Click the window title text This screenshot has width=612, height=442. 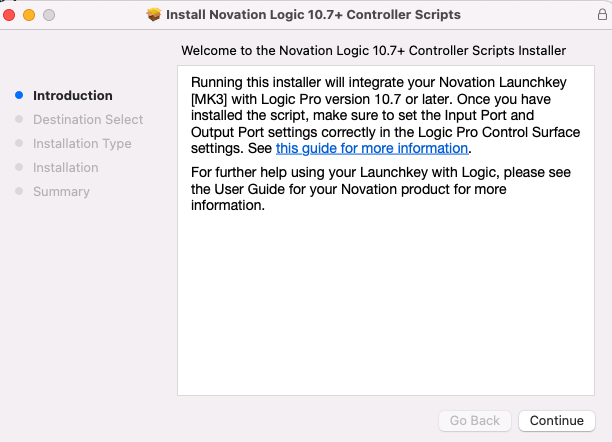click(313, 15)
